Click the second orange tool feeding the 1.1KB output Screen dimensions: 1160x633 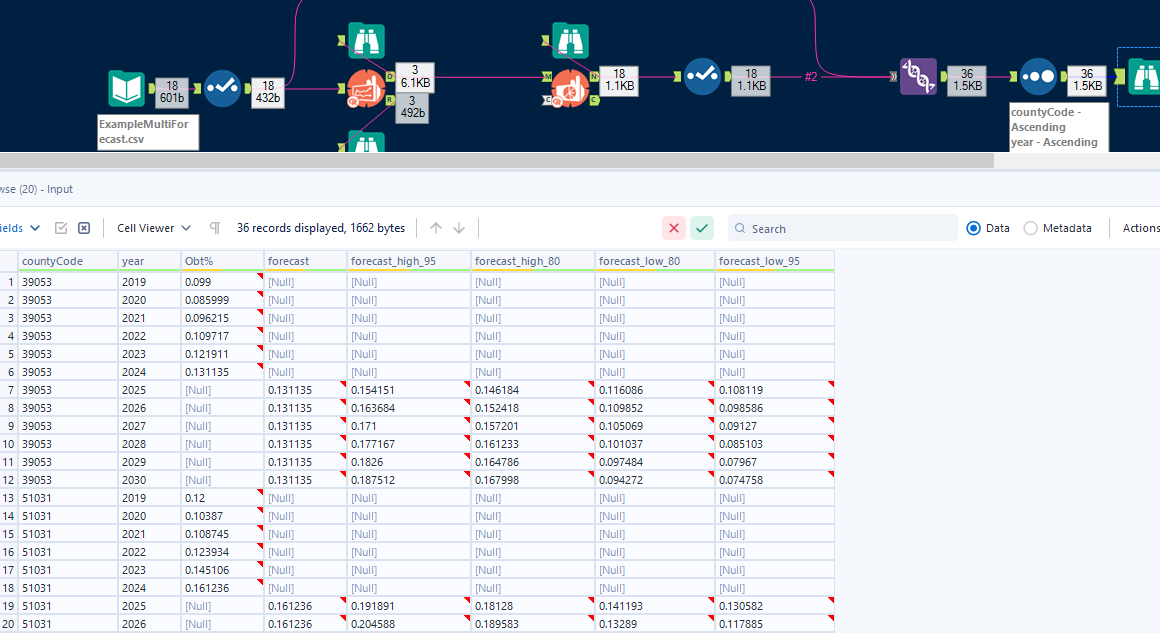pos(570,88)
